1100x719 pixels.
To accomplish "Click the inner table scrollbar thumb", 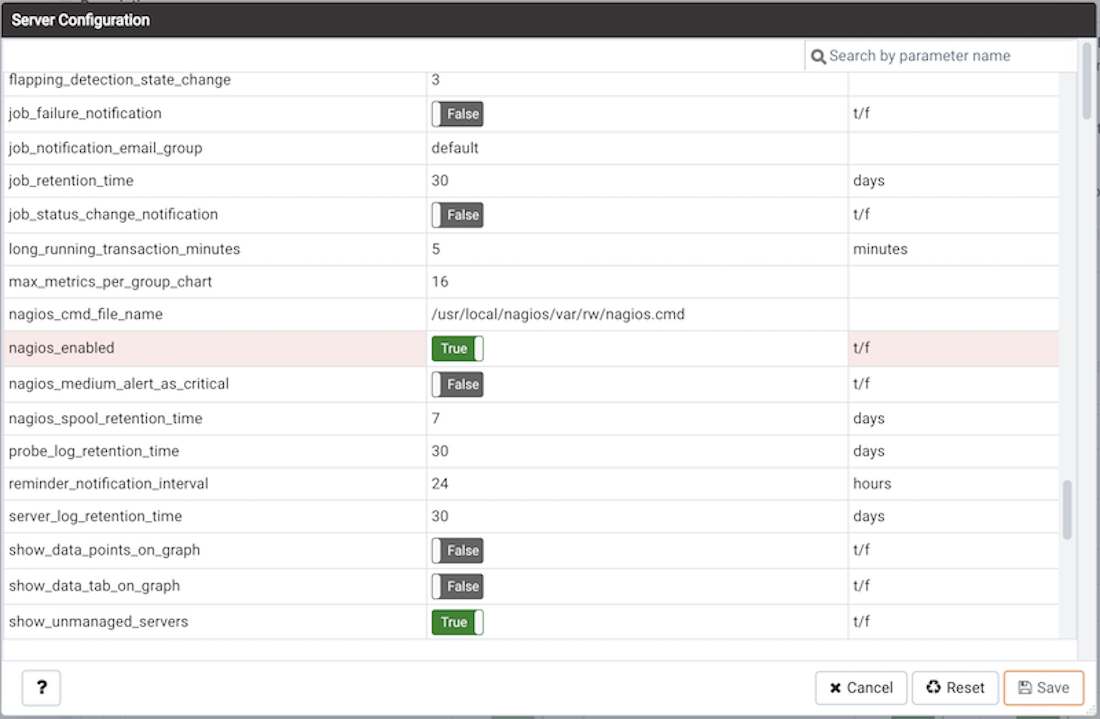I will point(1067,509).
